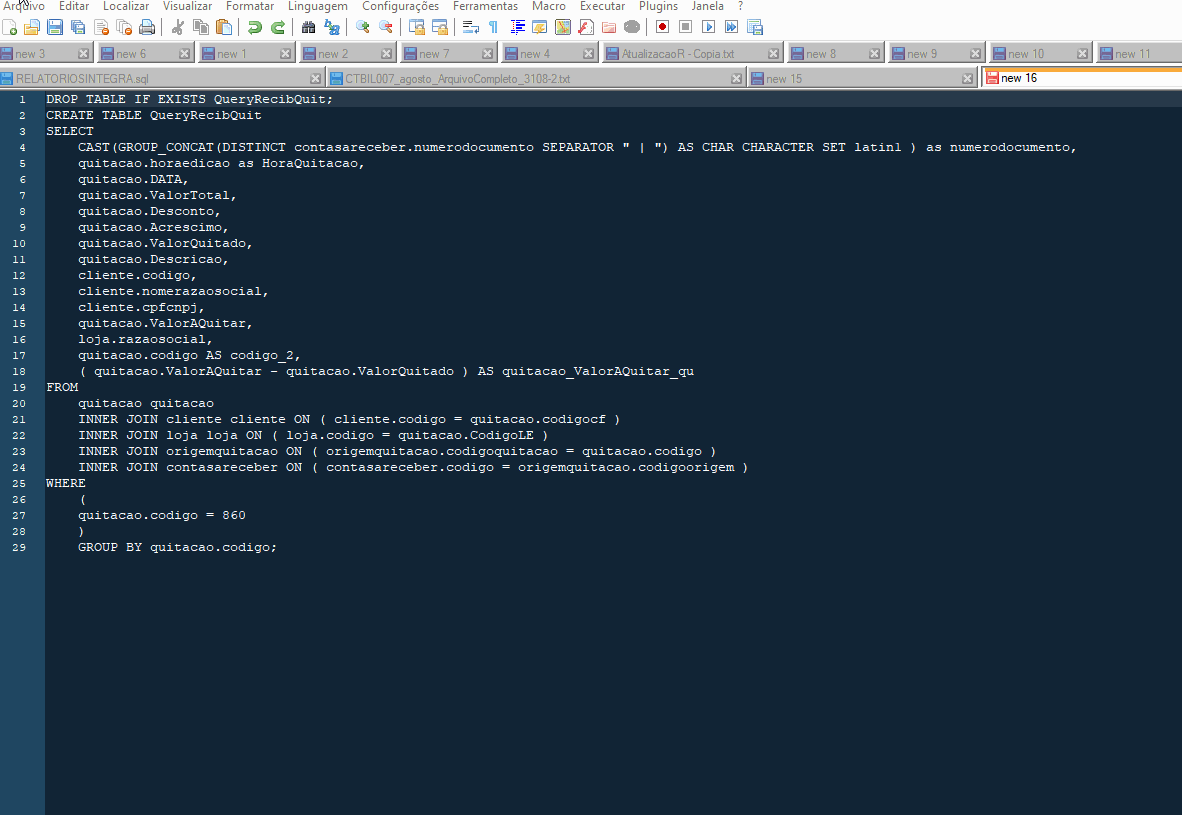This screenshot has width=1182, height=815.
Task: Save the current file via toolbar
Action: [55, 28]
